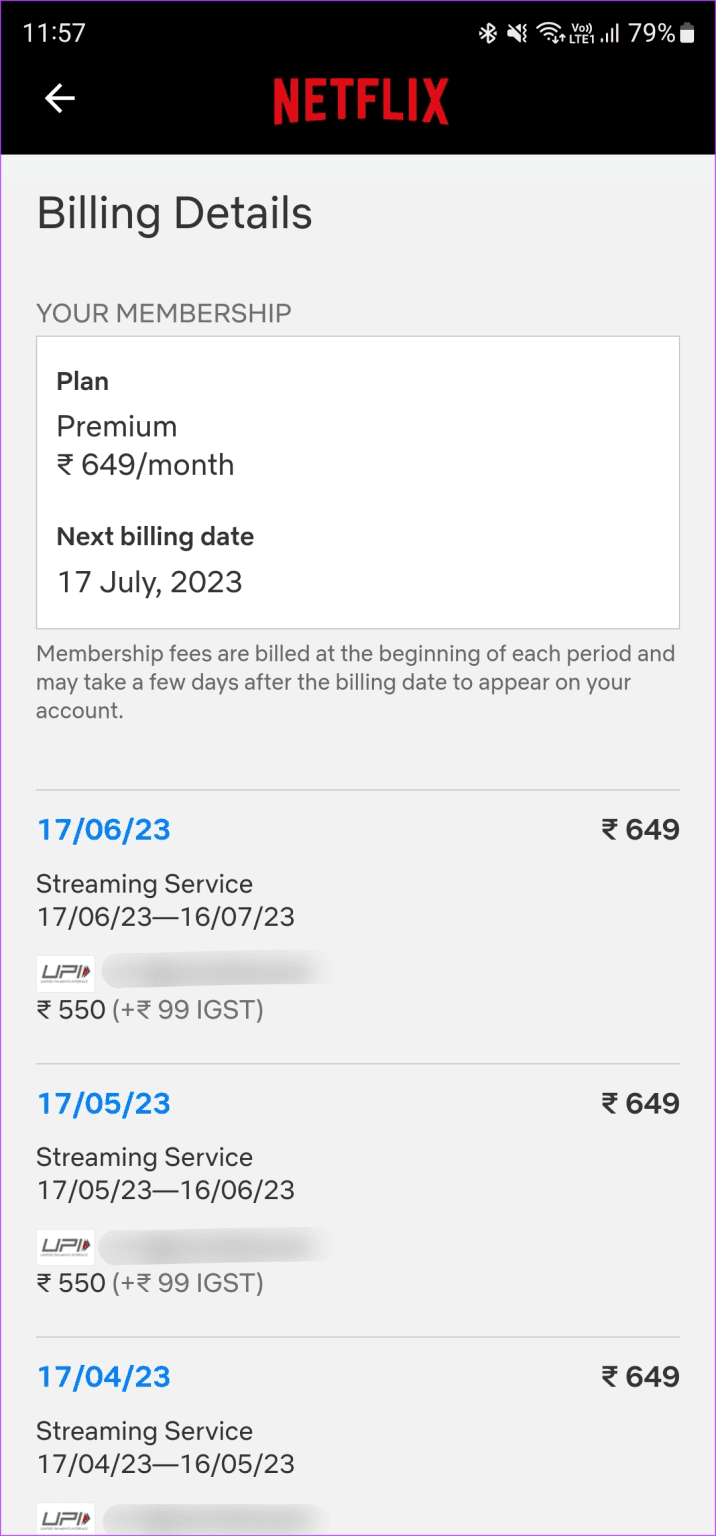
Task: Tap the 11:57 clock in status bar
Action: click(x=54, y=33)
